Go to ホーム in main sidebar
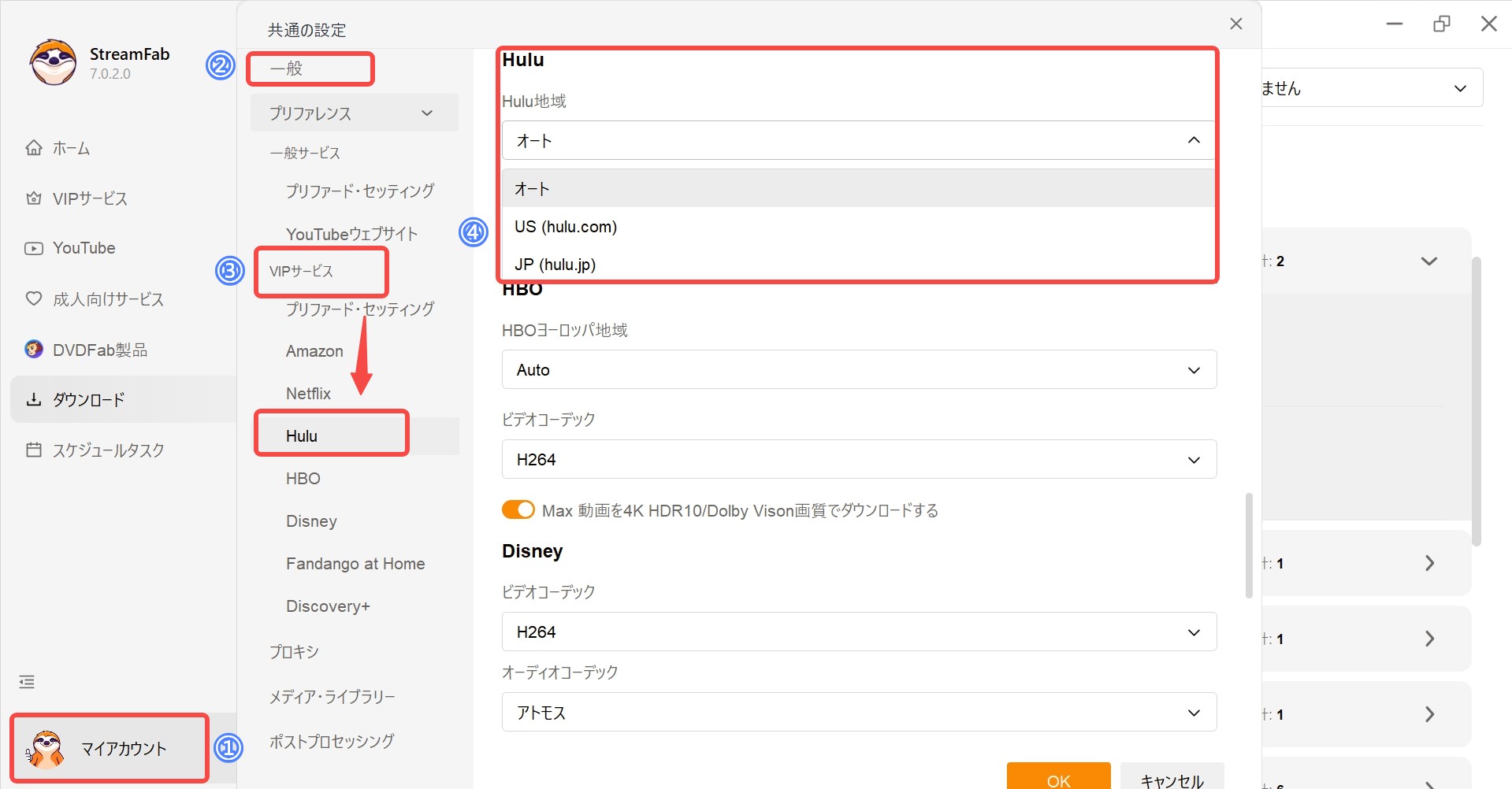The width and height of the screenshot is (1512, 789). [71, 148]
